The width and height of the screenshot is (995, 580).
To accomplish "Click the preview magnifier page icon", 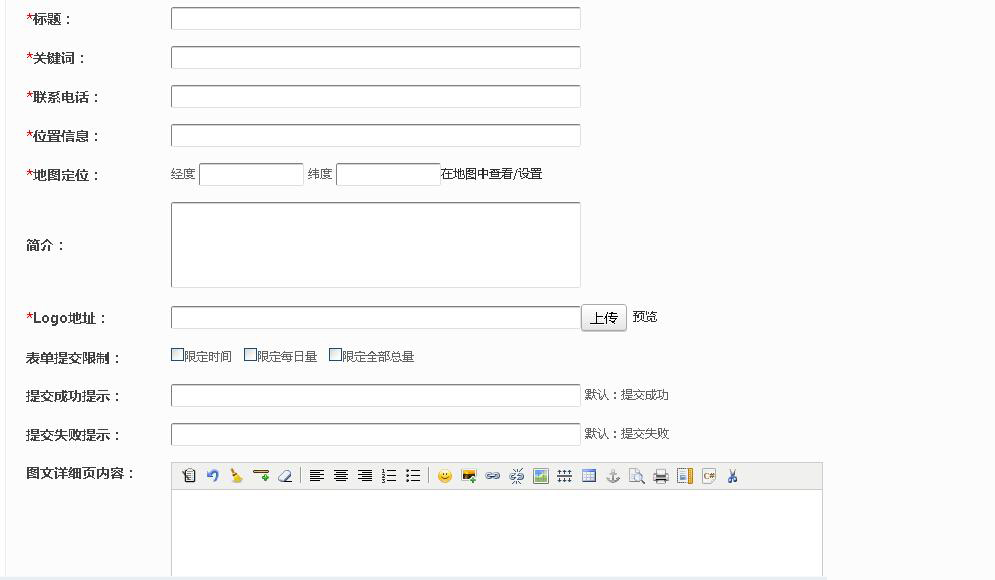I will tap(636, 476).
